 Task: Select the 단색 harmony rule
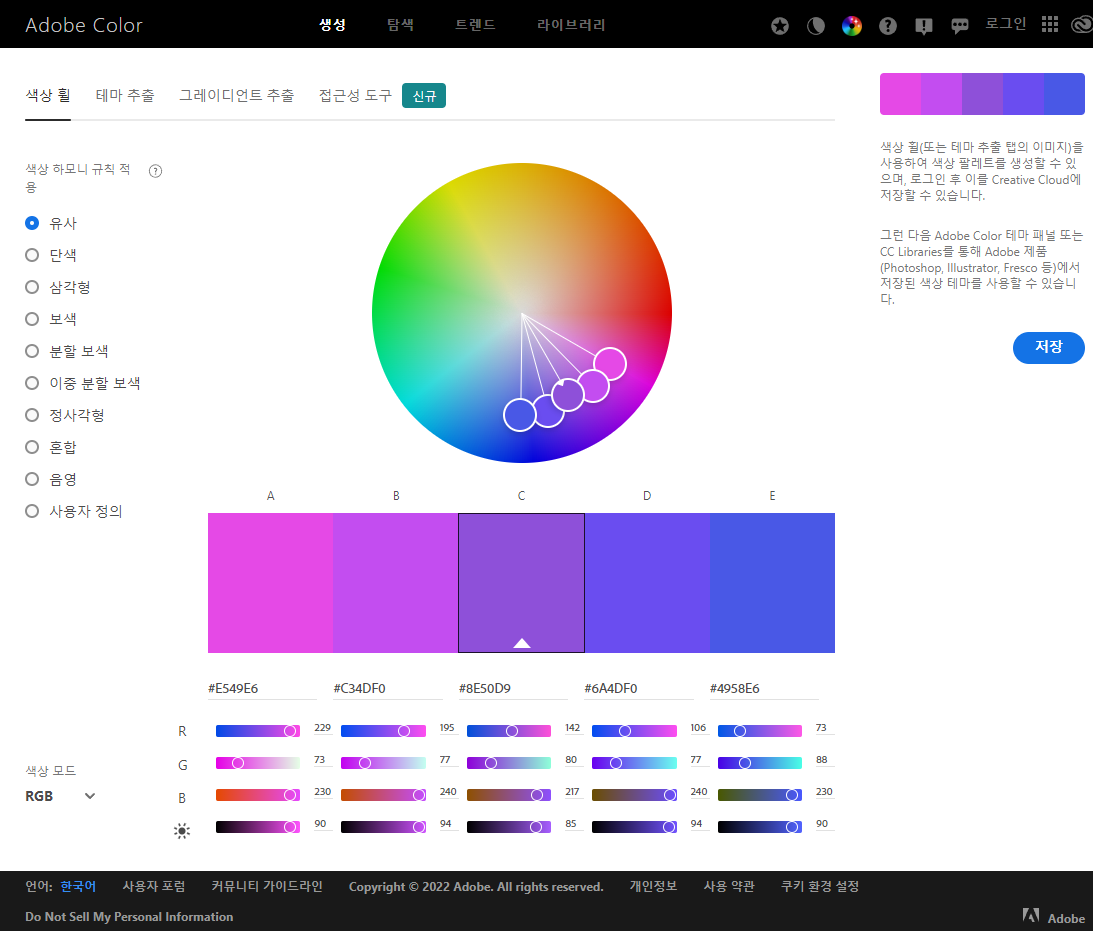32,255
